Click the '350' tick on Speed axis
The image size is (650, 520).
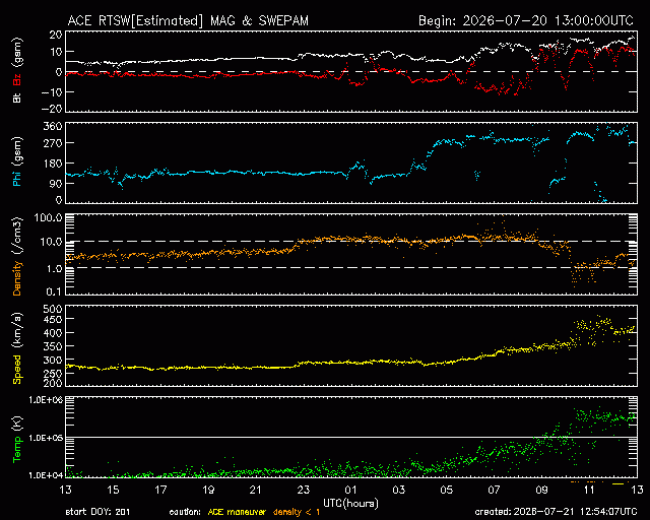point(52,346)
